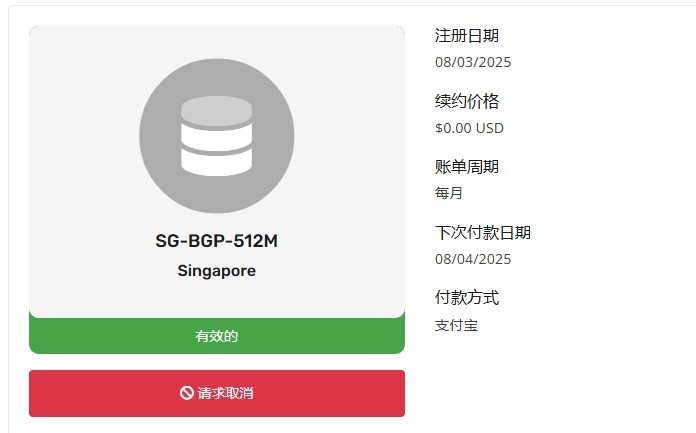Click the database stack product icon
This screenshot has width=696, height=433.
(217, 136)
